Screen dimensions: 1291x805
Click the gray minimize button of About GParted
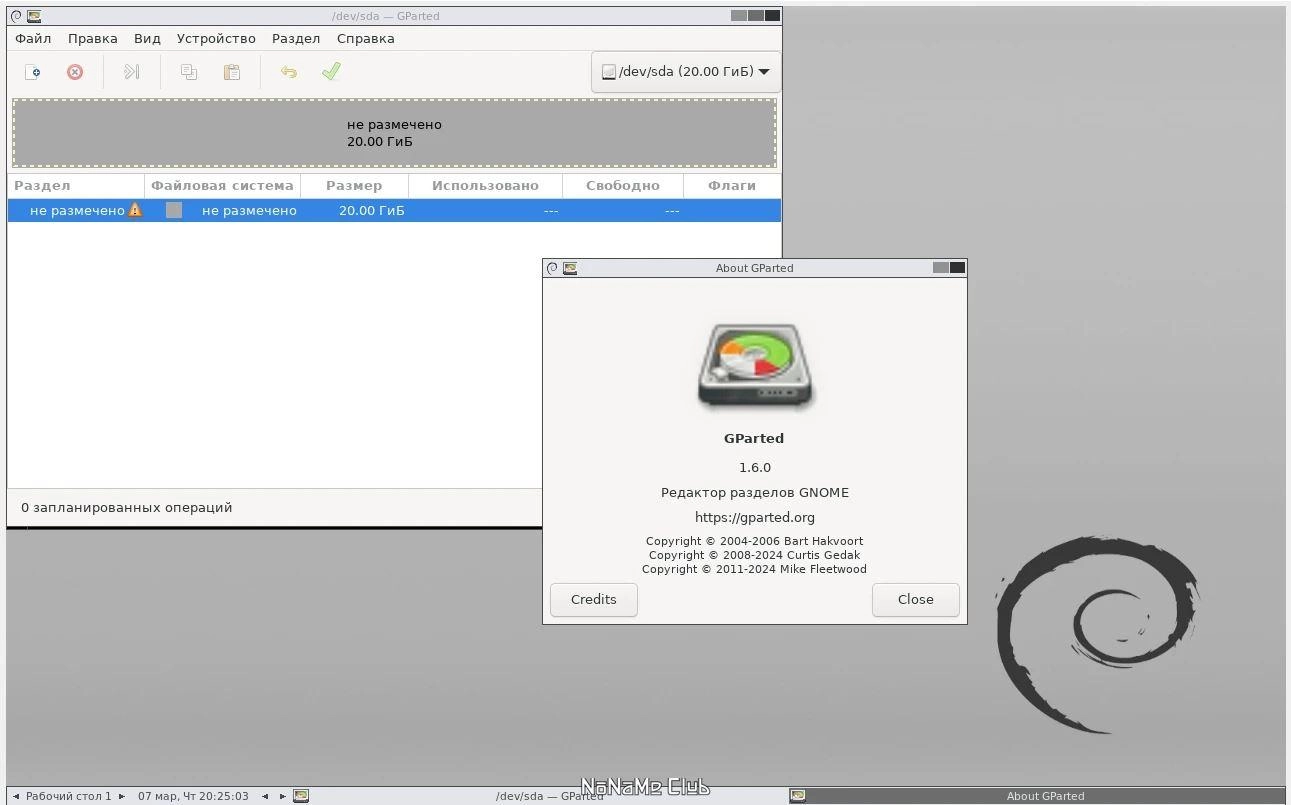click(940, 268)
